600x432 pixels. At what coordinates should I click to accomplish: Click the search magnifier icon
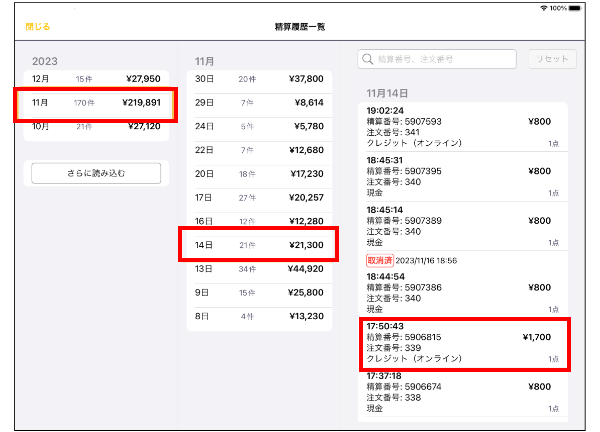pos(369,59)
